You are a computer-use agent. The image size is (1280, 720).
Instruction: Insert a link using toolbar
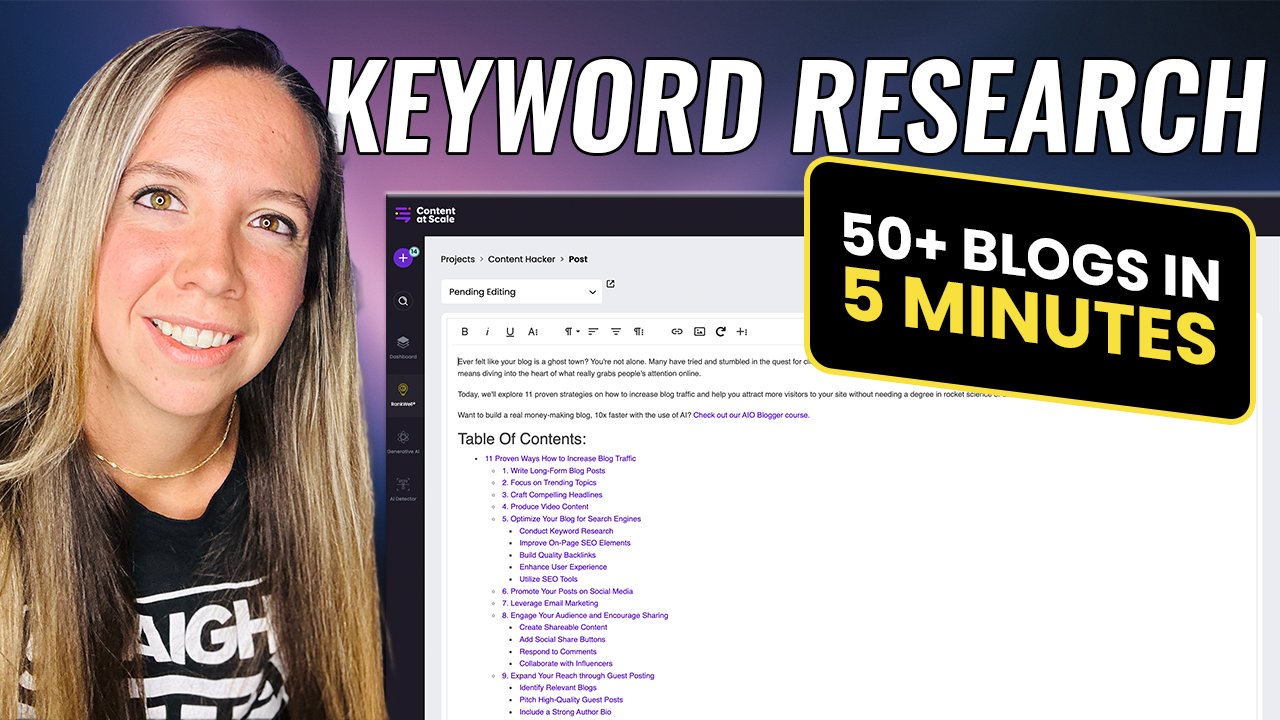click(x=677, y=331)
